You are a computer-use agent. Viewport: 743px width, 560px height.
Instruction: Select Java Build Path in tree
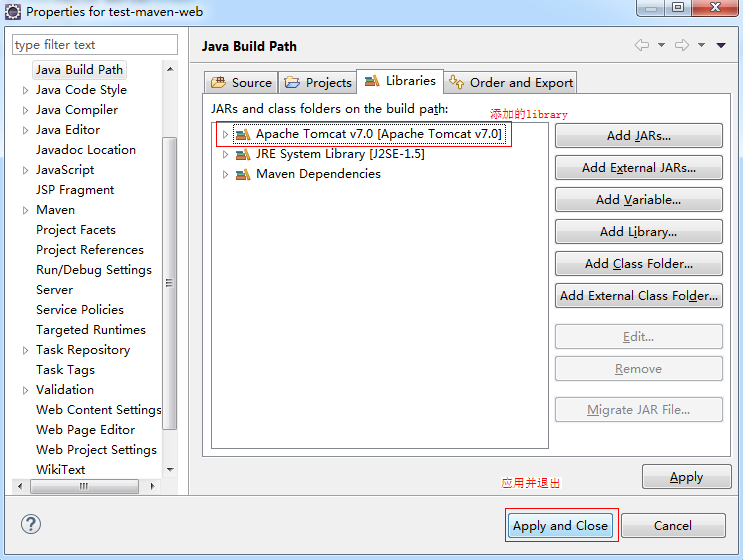pos(79,70)
